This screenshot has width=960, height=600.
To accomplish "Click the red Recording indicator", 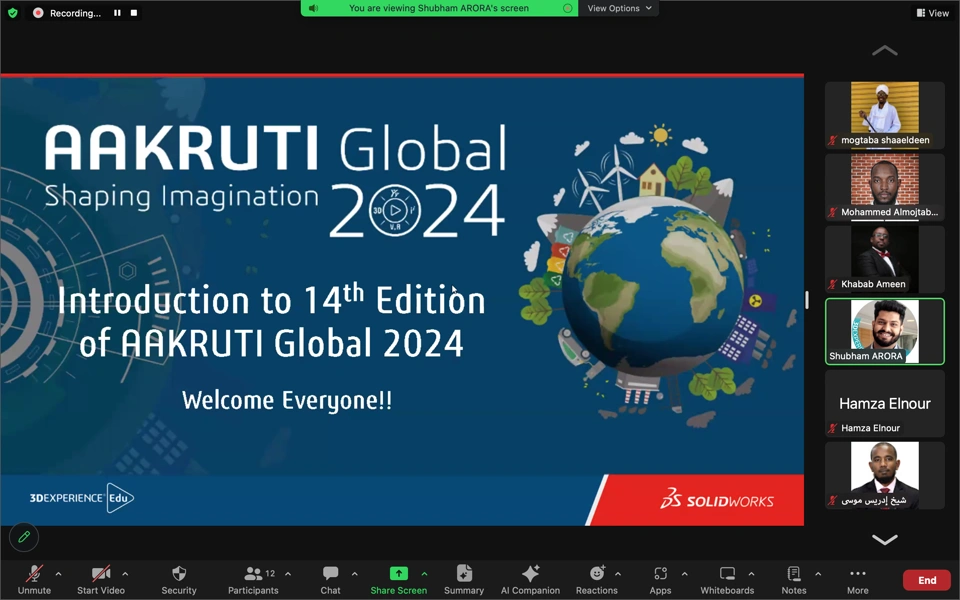I will coord(38,13).
